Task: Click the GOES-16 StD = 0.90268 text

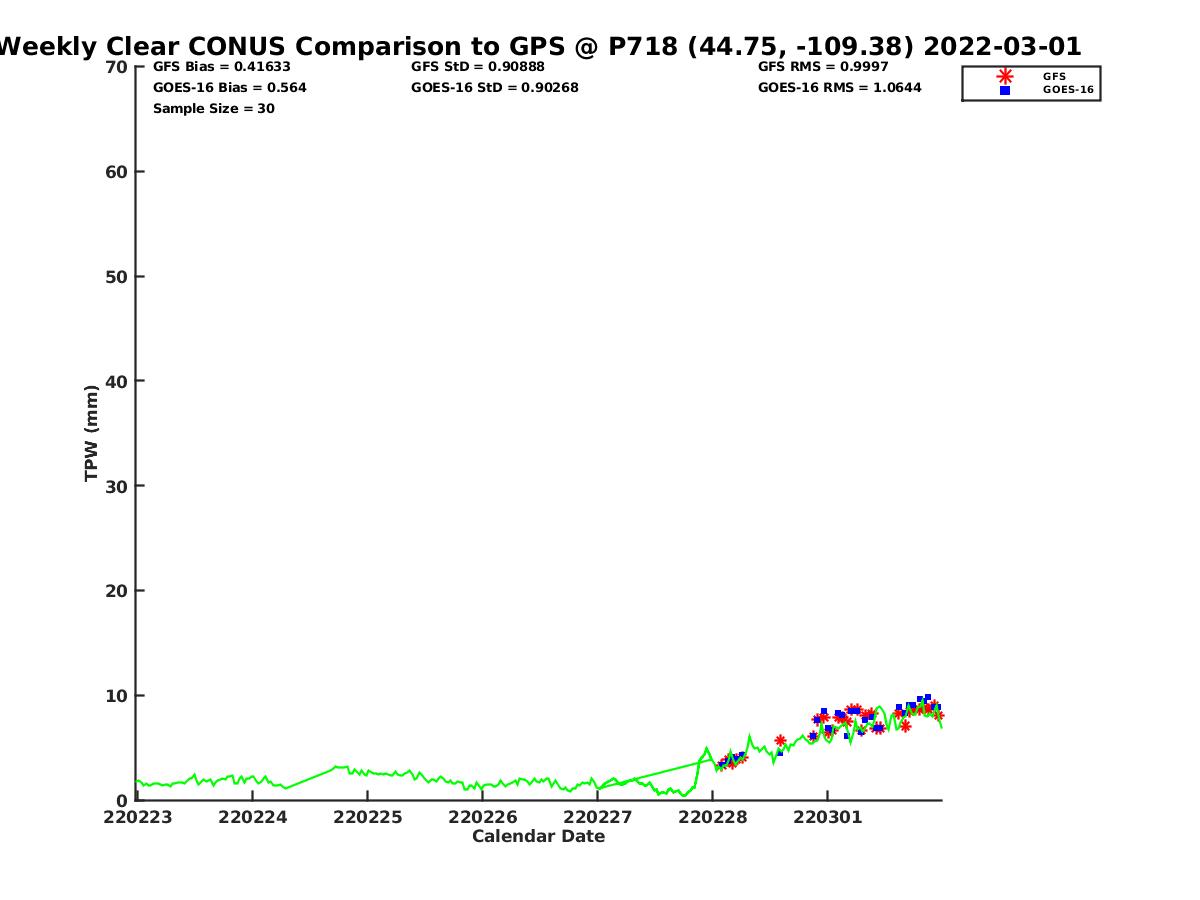Action: pyautogui.click(x=495, y=88)
